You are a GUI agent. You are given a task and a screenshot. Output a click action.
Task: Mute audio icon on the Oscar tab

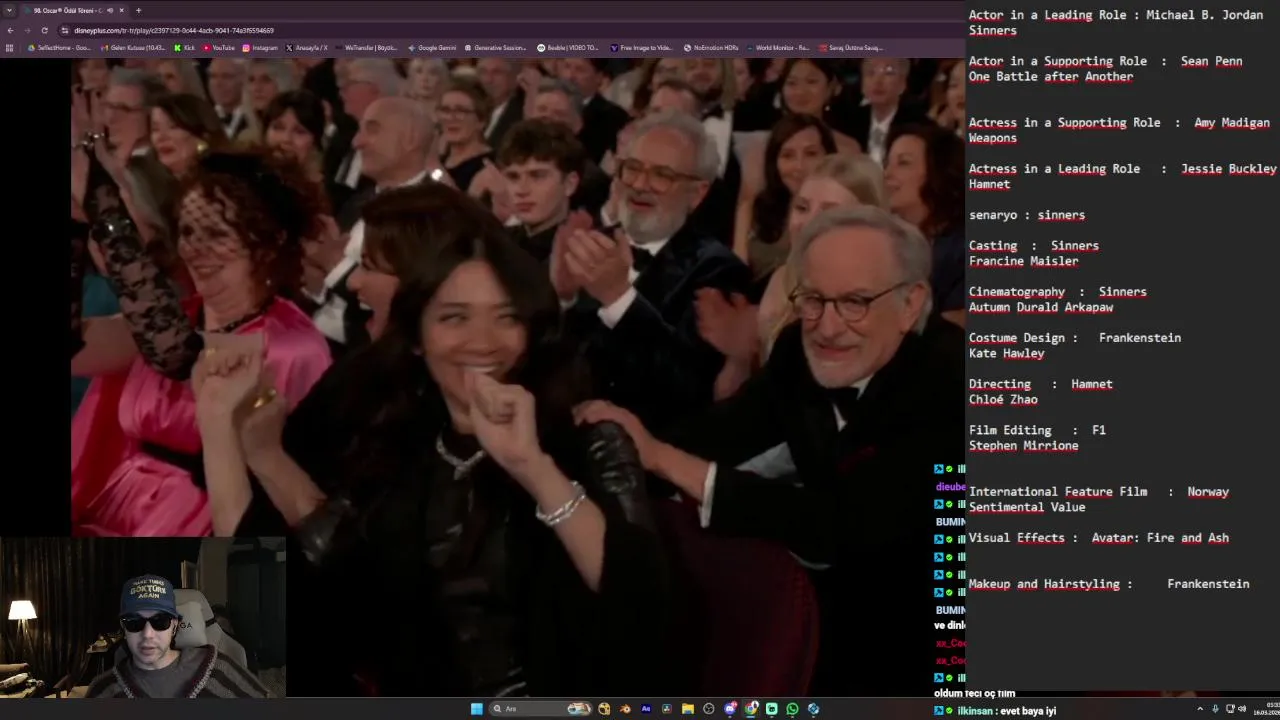tap(110, 10)
